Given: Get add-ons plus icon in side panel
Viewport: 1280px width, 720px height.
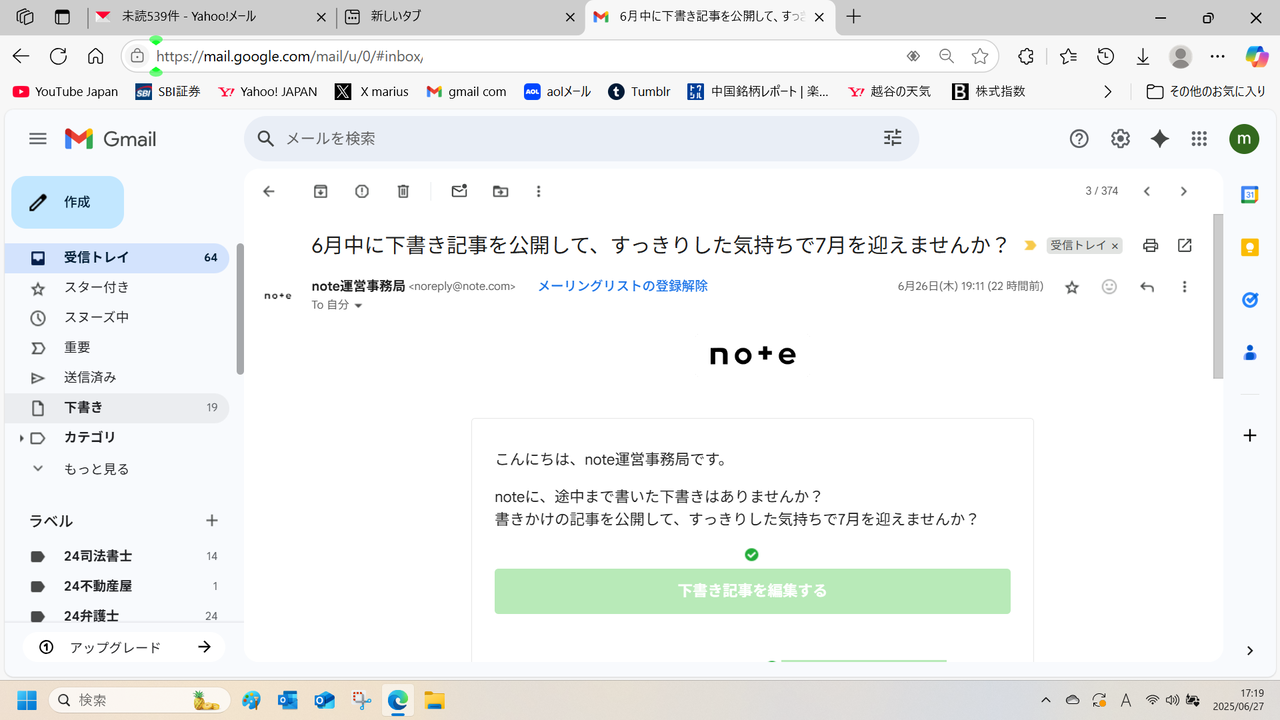Looking at the screenshot, I should (1249, 436).
